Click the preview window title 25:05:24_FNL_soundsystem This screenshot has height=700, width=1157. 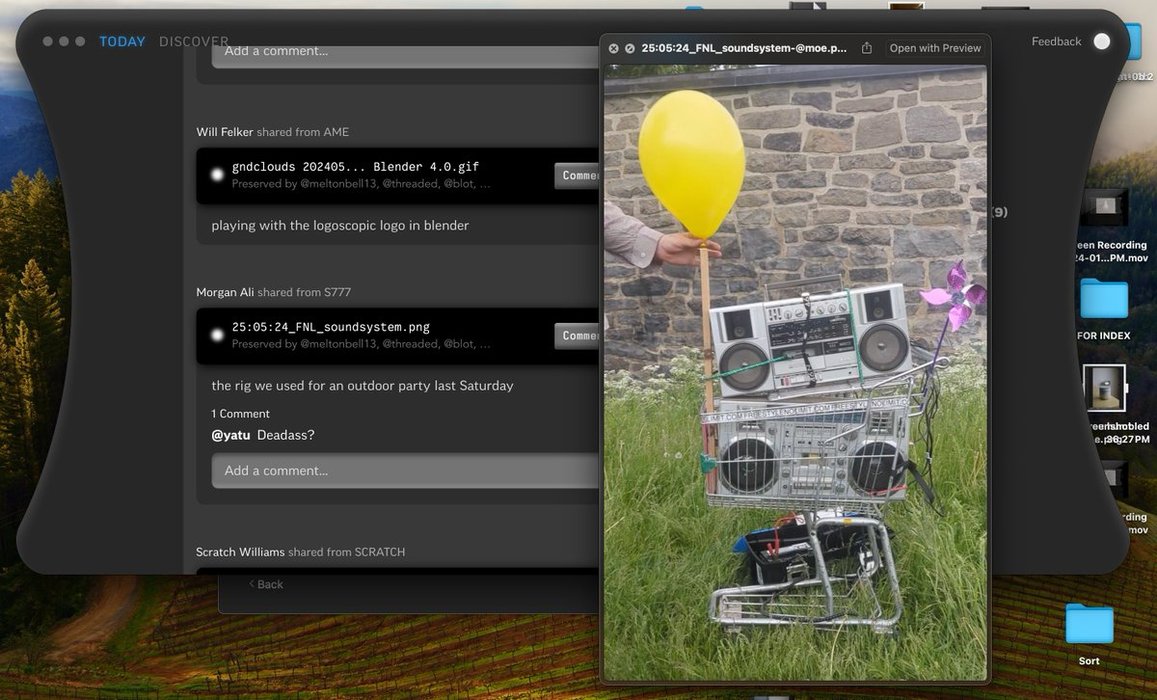[744, 48]
